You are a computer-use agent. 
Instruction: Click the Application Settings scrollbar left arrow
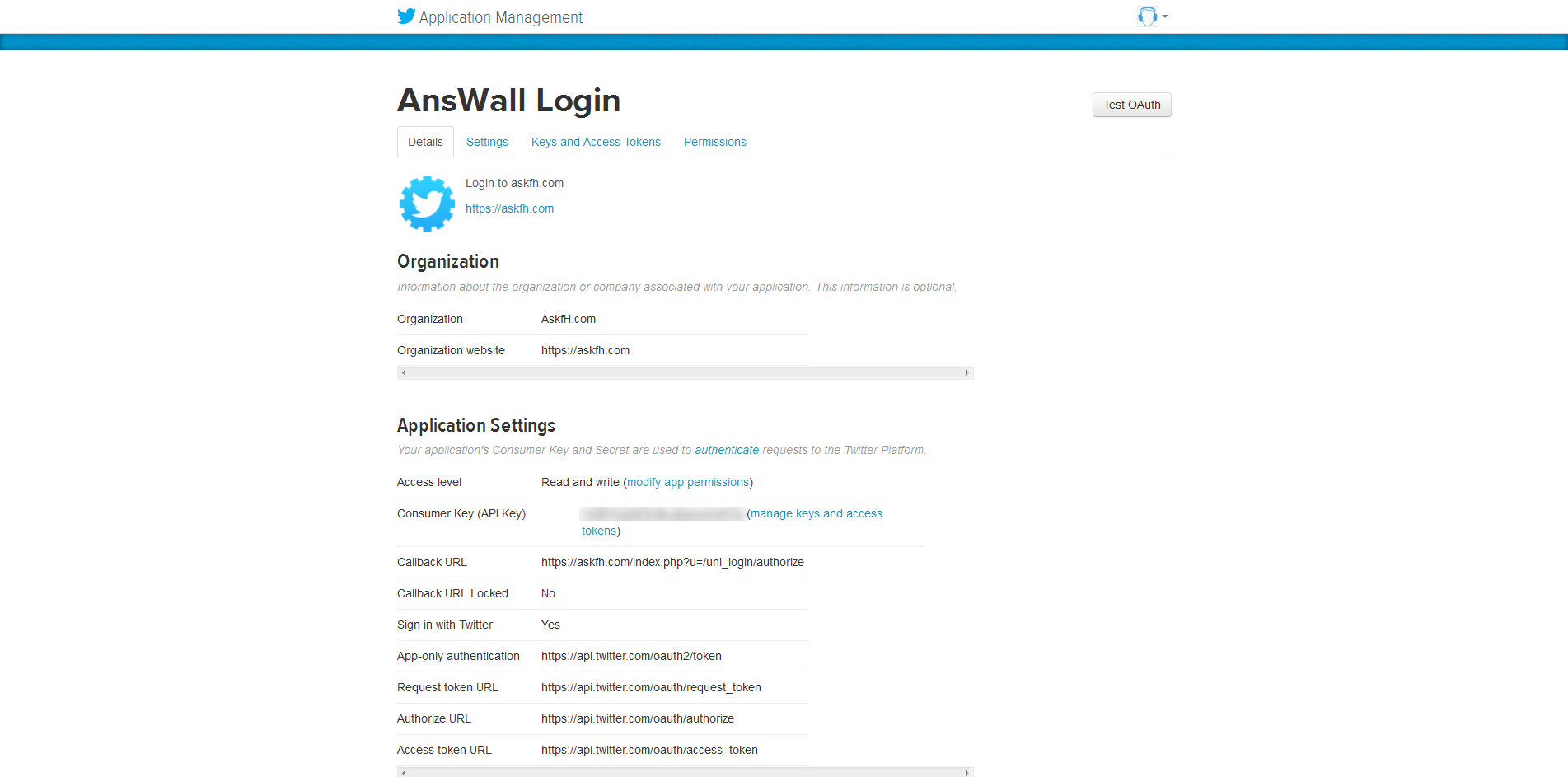coord(404,772)
